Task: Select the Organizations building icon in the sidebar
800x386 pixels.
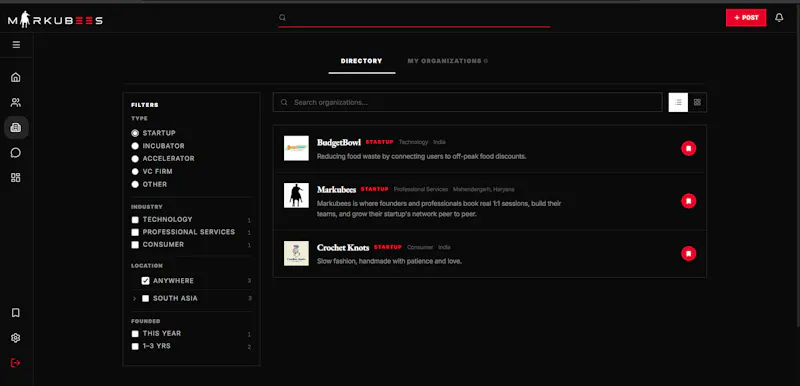Action: (16, 127)
